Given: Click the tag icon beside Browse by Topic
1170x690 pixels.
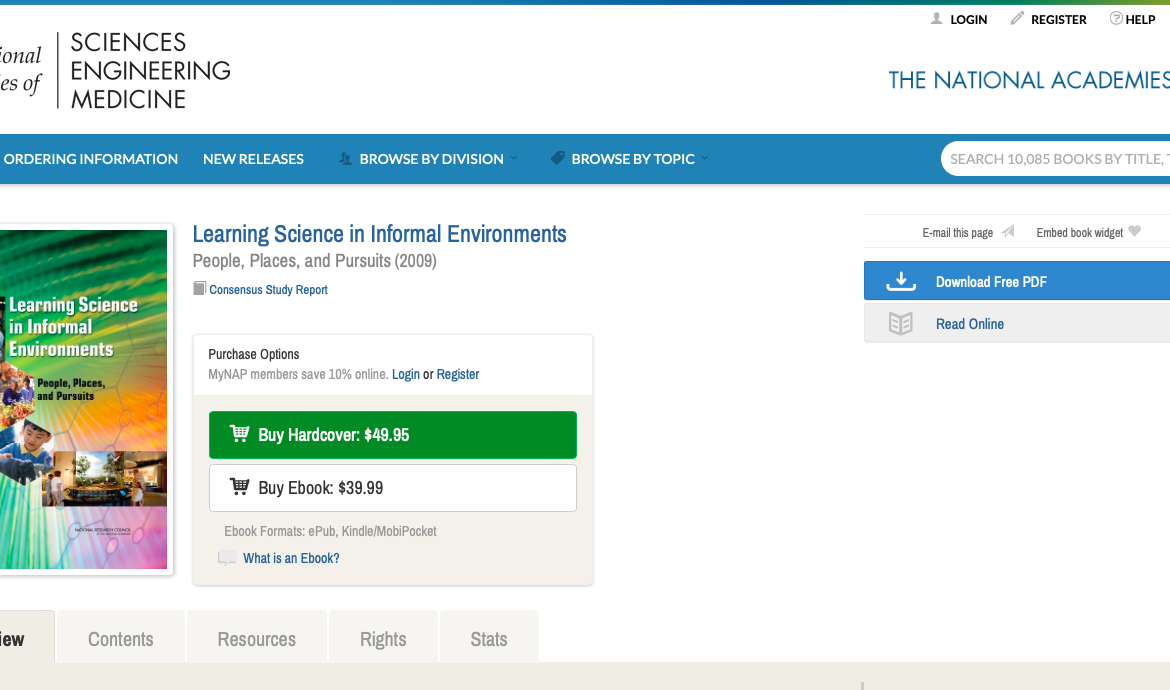Looking at the screenshot, I should [x=557, y=158].
